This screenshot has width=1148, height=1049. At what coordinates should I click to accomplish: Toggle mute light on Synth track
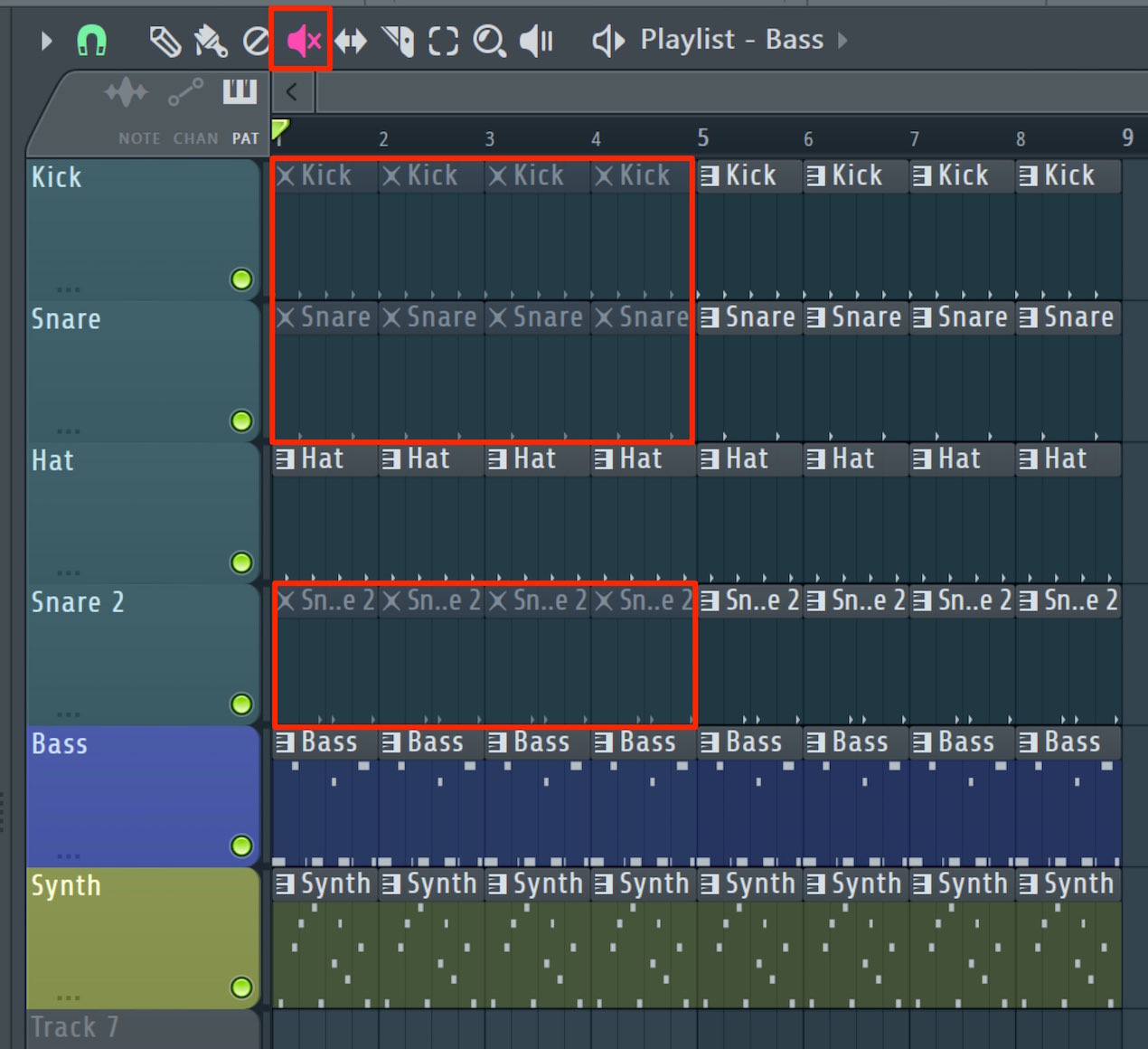tap(241, 988)
